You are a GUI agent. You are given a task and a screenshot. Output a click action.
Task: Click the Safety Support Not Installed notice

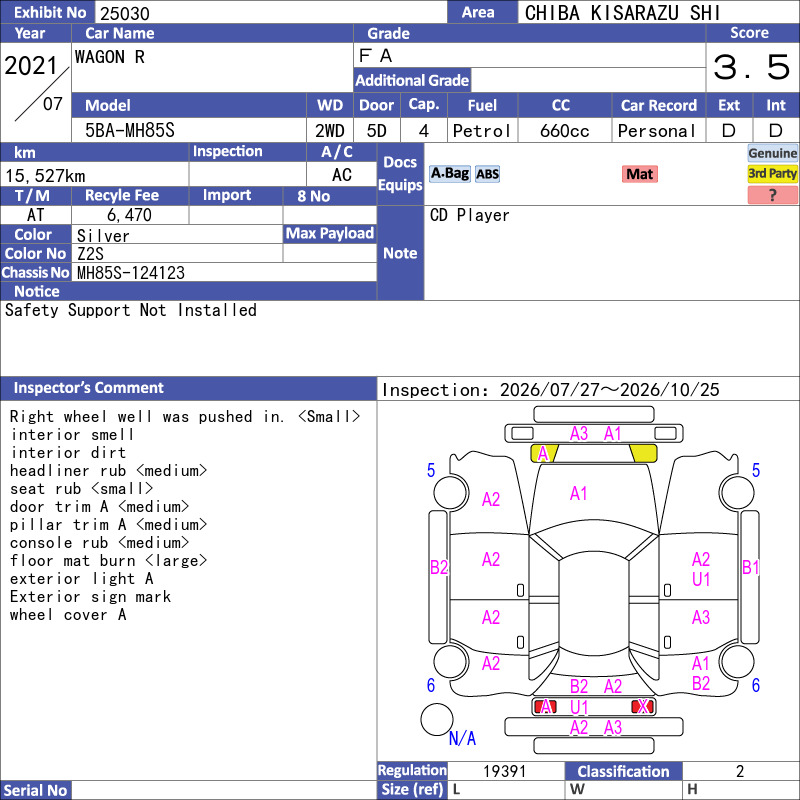click(131, 310)
